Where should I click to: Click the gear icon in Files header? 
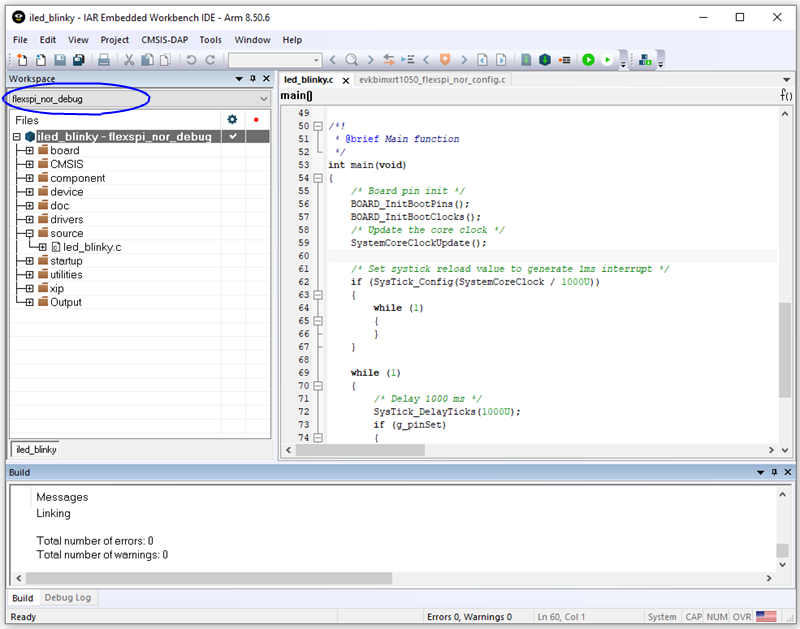click(232, 120)
